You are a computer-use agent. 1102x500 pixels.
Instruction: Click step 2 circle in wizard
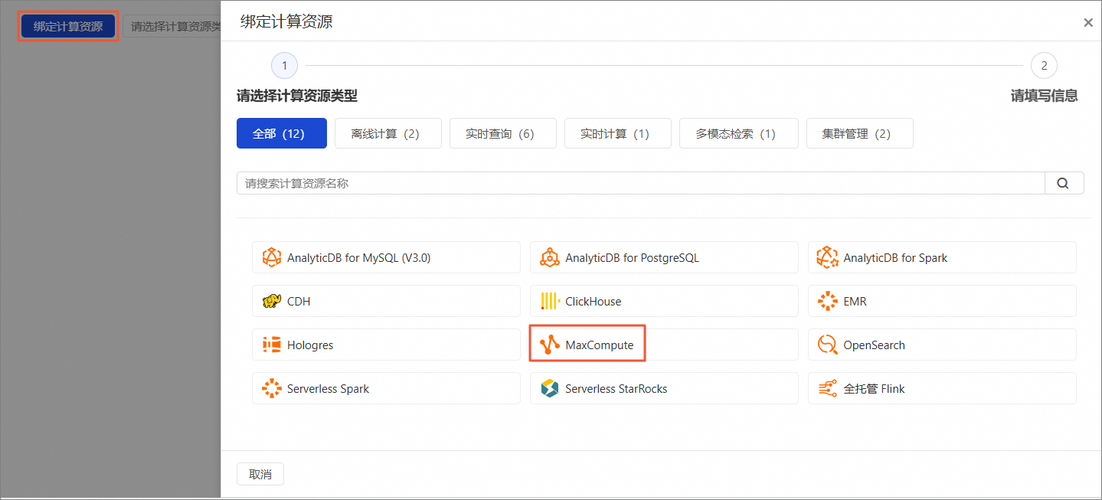click(1044, 66)
